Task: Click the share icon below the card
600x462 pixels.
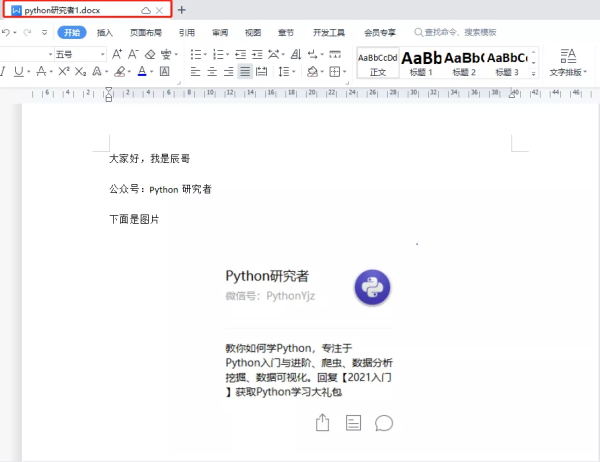Action: (322, 423)
